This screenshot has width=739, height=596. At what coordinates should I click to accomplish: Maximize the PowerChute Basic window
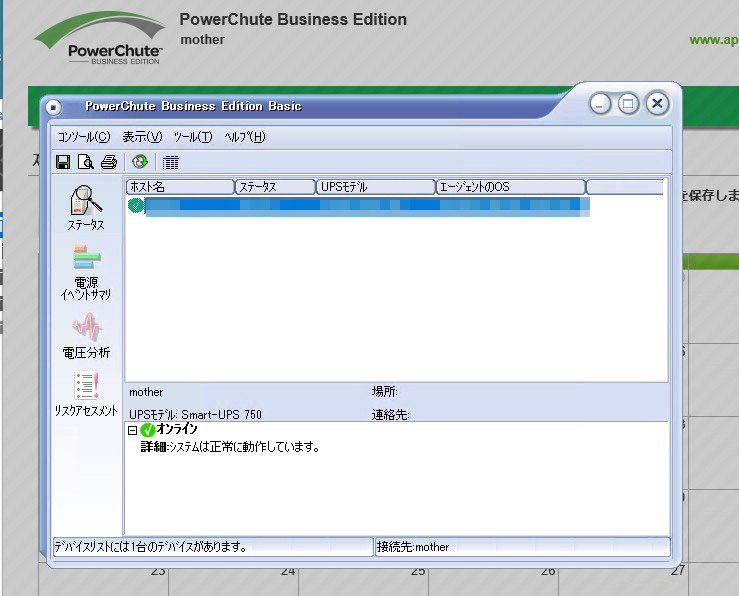click(x=628, y=104)
